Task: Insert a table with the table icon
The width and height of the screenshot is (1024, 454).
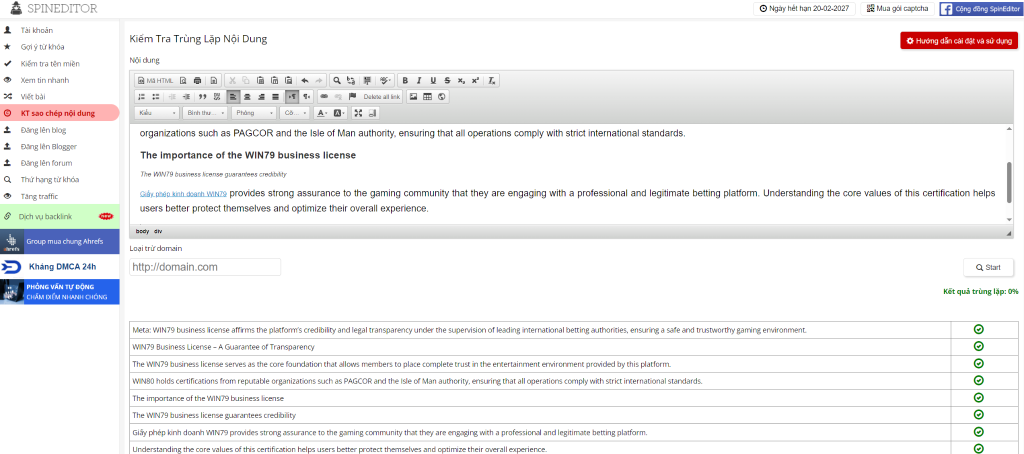Action: 428,97
